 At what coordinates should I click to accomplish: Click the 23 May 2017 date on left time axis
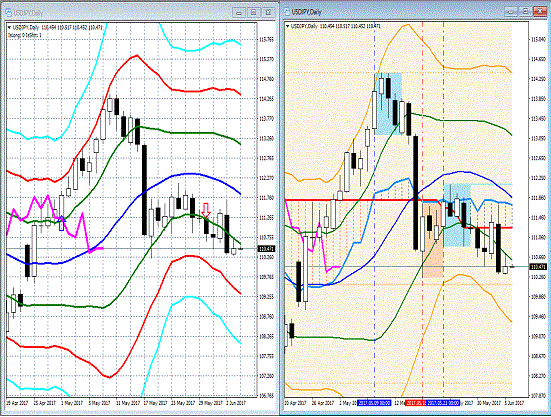tap(183, 403)
